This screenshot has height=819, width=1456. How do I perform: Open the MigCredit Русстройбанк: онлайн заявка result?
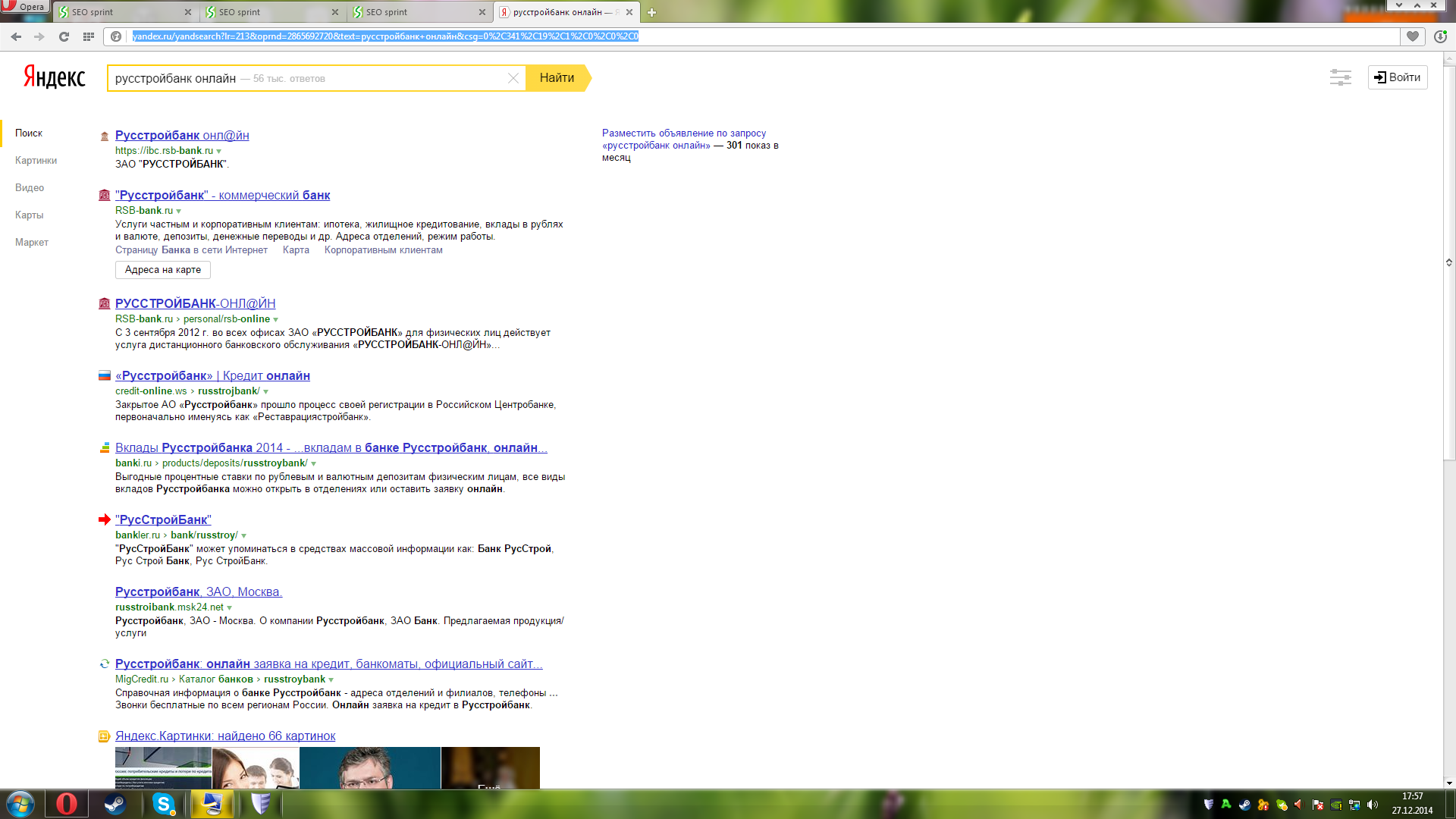pyautogui.click(x=329, y=664)
